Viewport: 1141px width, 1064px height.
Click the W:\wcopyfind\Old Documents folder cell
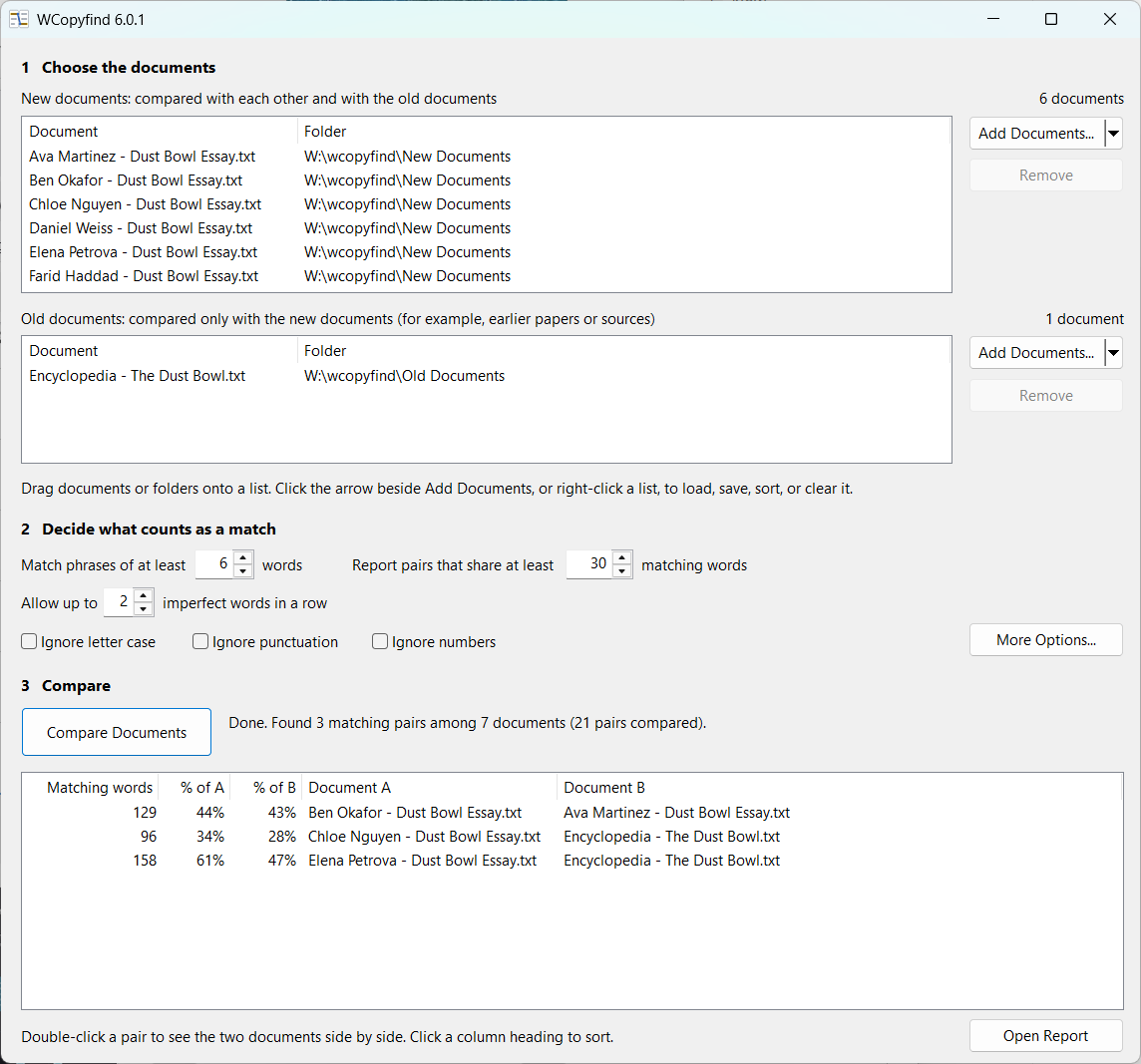(x=404, y=376)
